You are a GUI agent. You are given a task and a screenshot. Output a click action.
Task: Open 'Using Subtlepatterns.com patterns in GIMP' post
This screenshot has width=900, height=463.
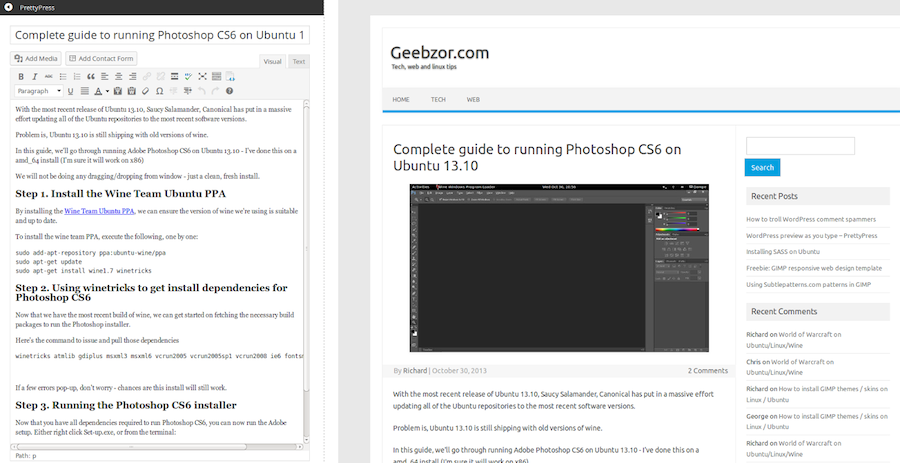point(809,284)
